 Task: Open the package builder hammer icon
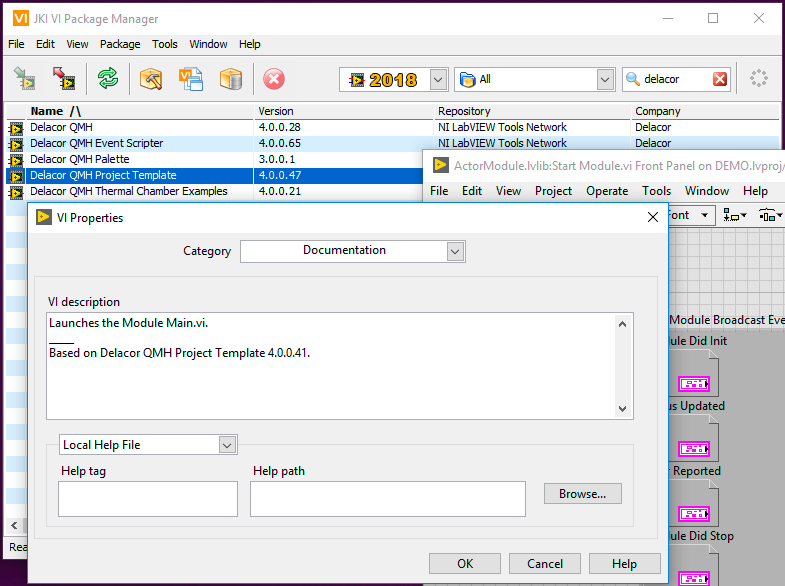coord(151,79)
